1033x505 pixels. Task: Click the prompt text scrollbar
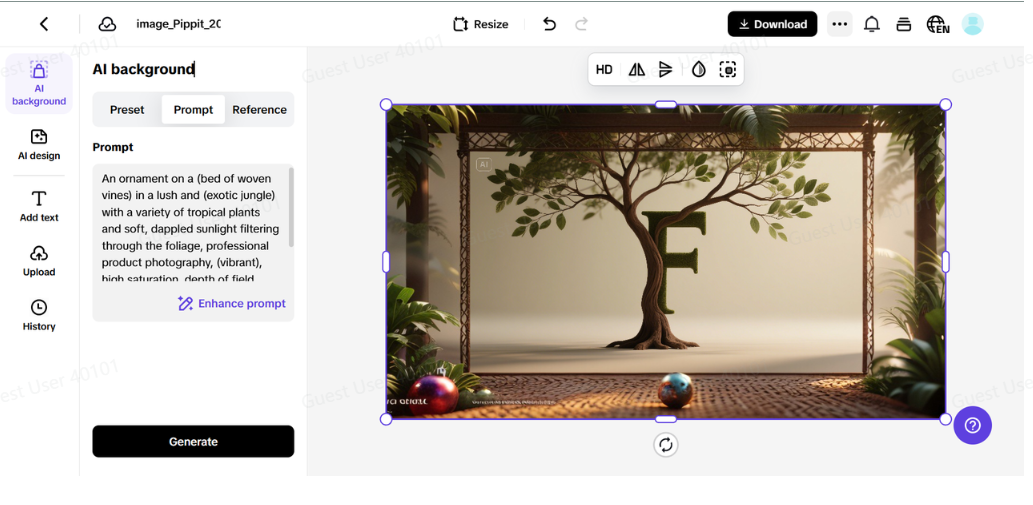click(x=291, y=207)
